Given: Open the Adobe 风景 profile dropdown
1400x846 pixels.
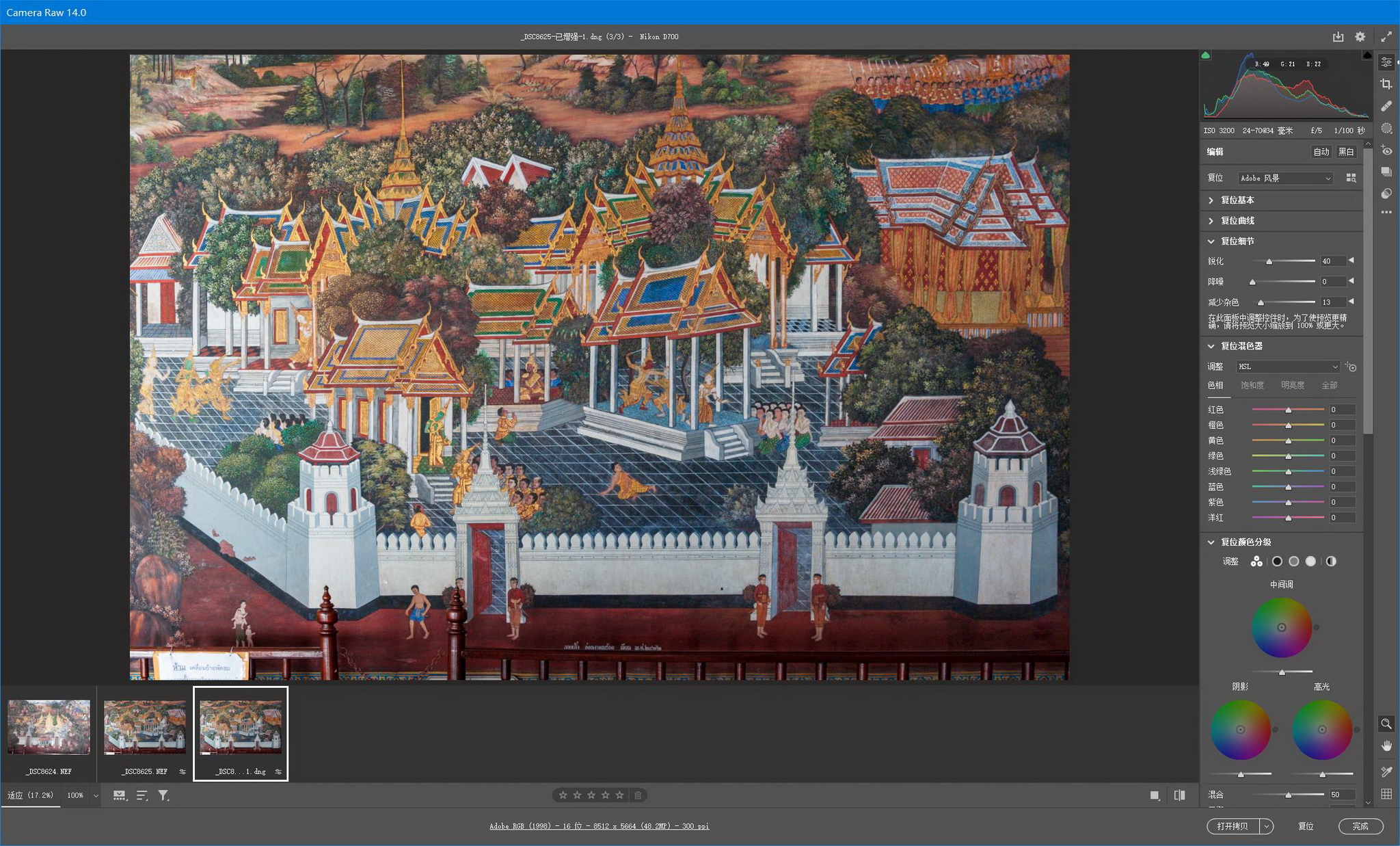Looking at the screenshot, I should coord(1285,178).
